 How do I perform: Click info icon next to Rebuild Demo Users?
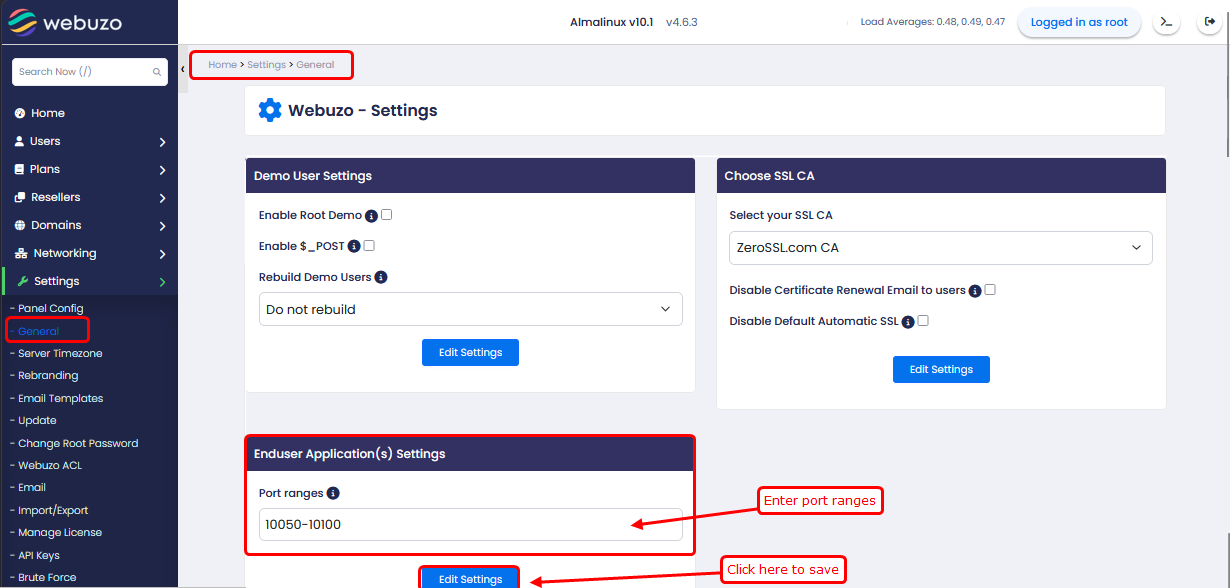(381, 277)
